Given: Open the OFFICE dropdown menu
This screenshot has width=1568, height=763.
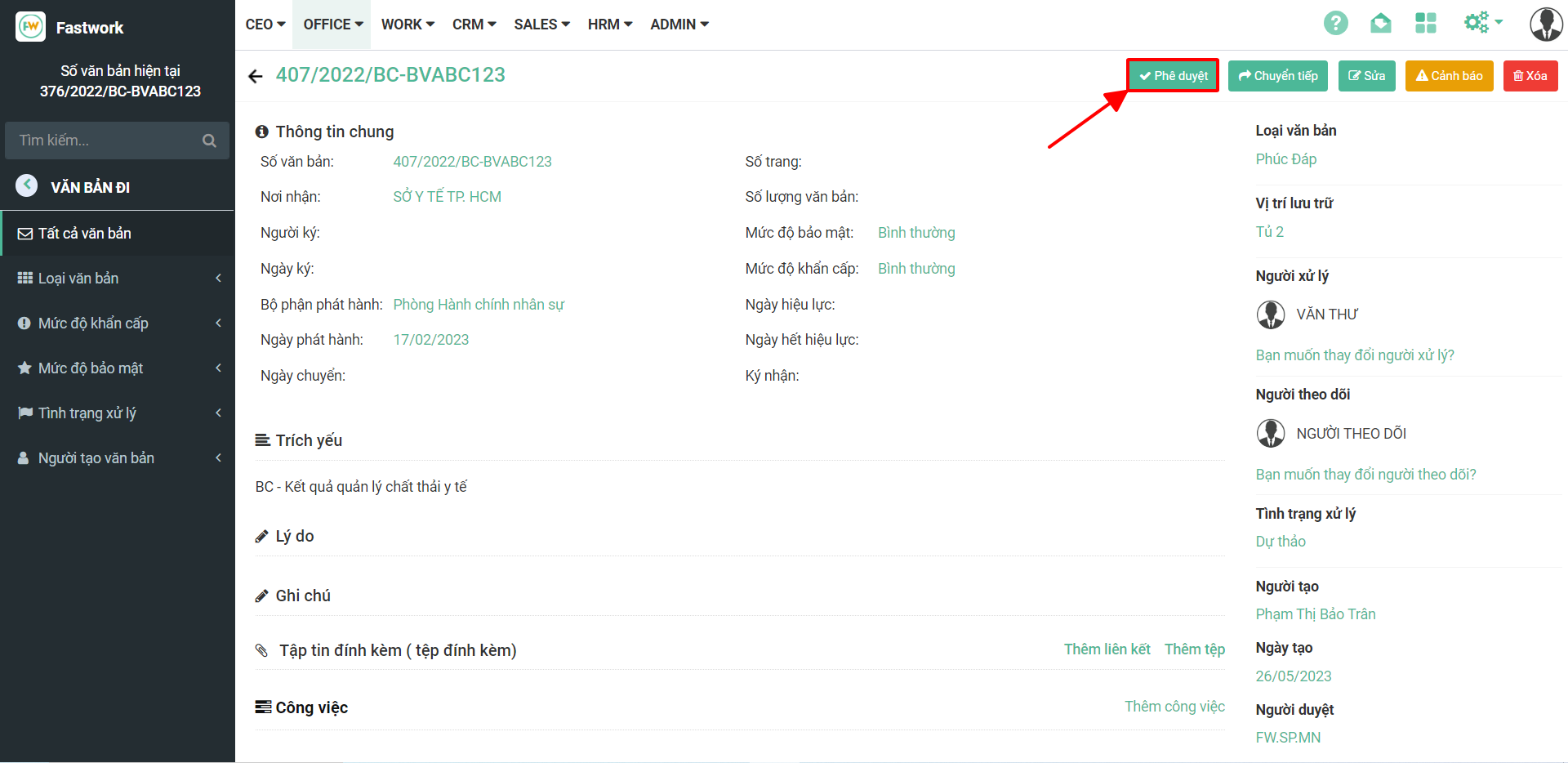Looking at the screenshot, I should [333, 25].
